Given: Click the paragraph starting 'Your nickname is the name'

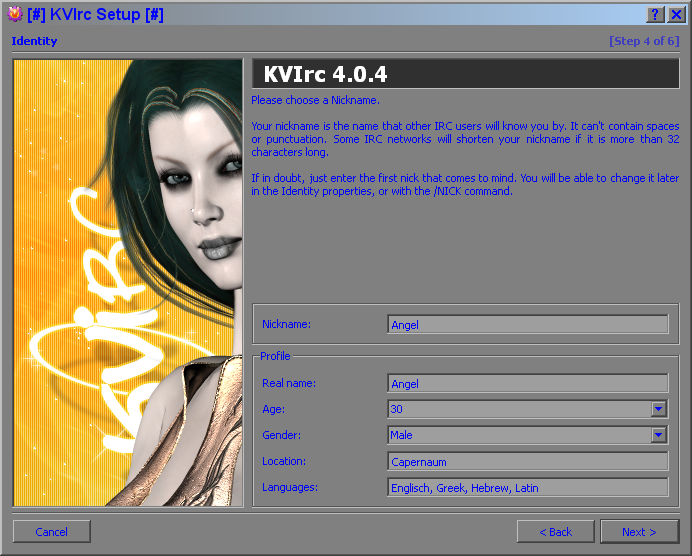Looking at the screenshot, I should tap(465, 139).
